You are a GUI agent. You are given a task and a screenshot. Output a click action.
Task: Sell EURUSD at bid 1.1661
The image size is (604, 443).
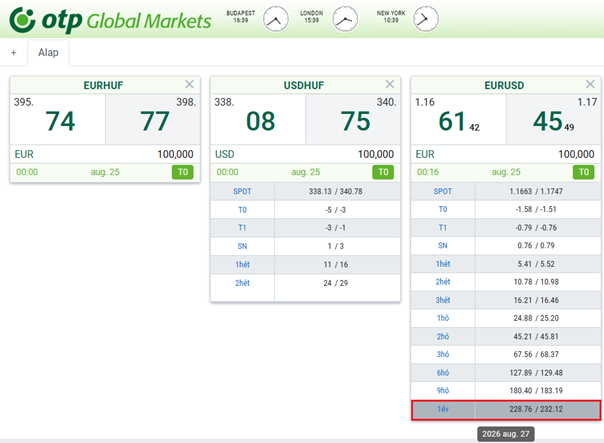[x=458, y=119]
